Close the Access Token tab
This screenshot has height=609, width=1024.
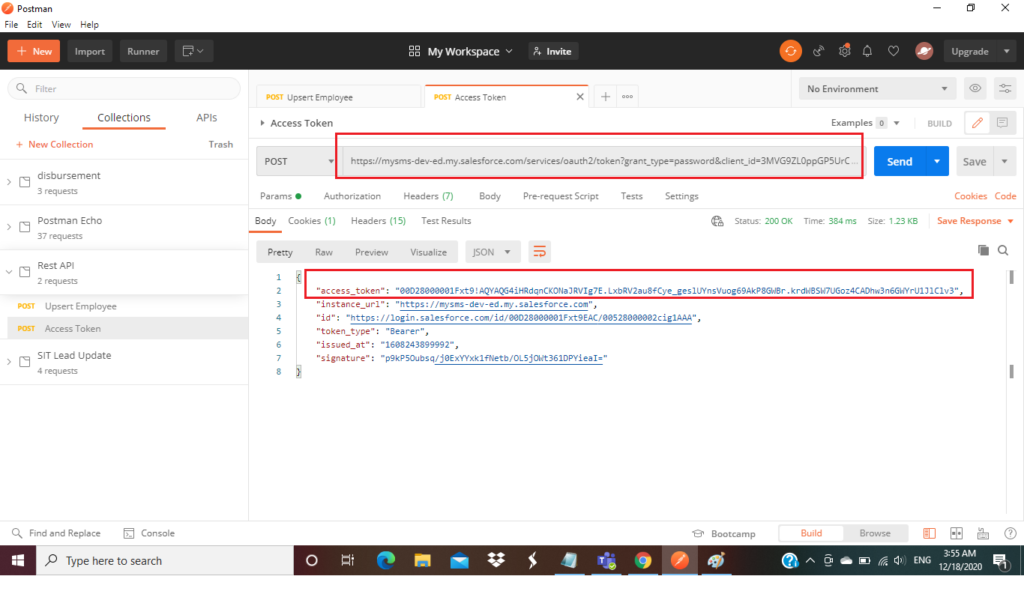[x=580, y=97]
